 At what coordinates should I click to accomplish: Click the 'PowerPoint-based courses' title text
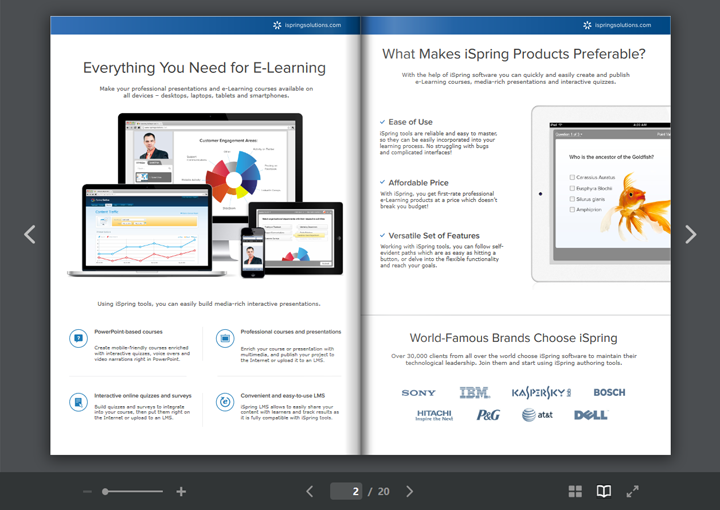click(129, 332)
